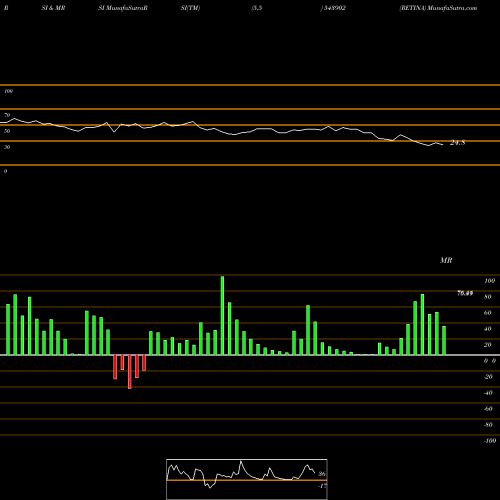500x500 pixels.
Task: Click the '(5,5' parameter text in header
Action: tap(257, 8)
